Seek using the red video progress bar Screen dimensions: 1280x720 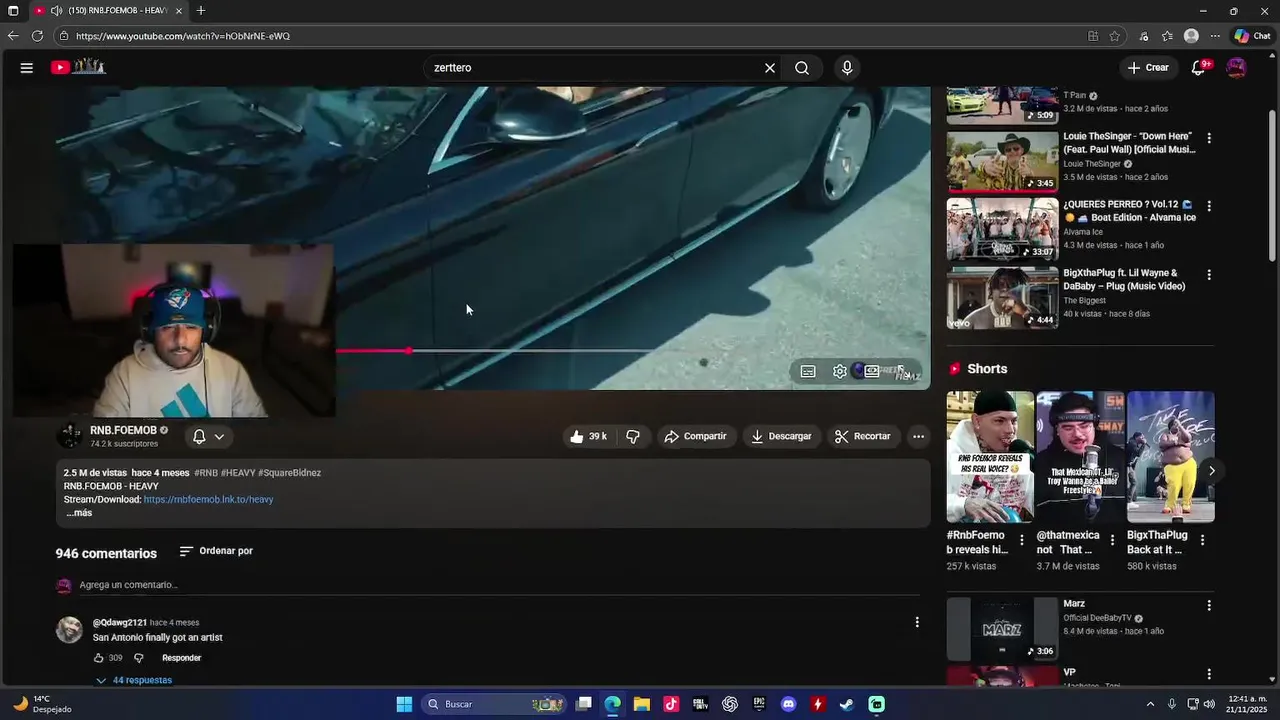click(372, 351)
